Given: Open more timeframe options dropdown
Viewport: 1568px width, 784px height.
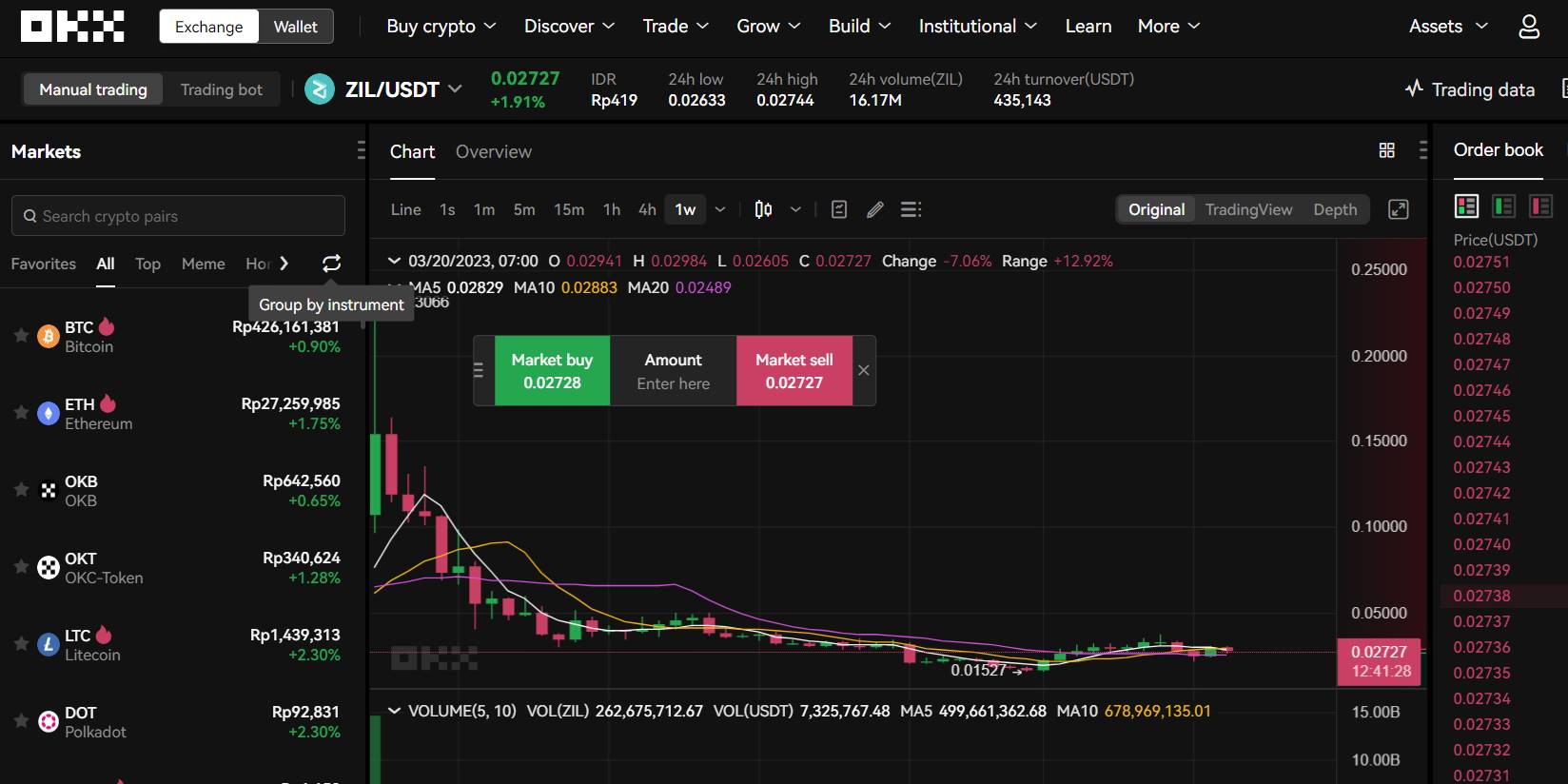Looking at the screenshot, I should tap(720, 209).
